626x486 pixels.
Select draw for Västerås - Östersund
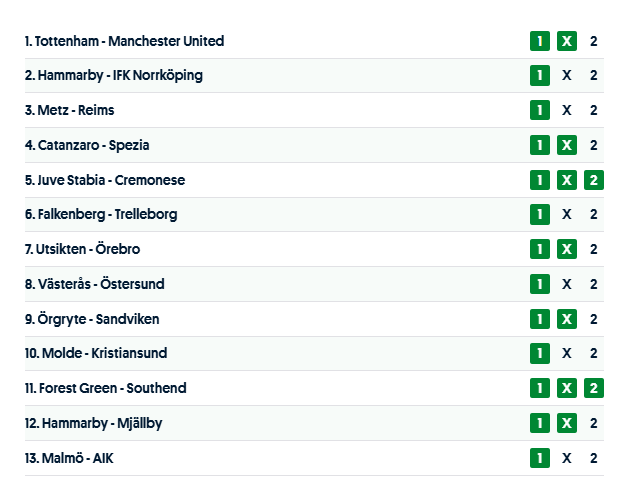point(567,284)
